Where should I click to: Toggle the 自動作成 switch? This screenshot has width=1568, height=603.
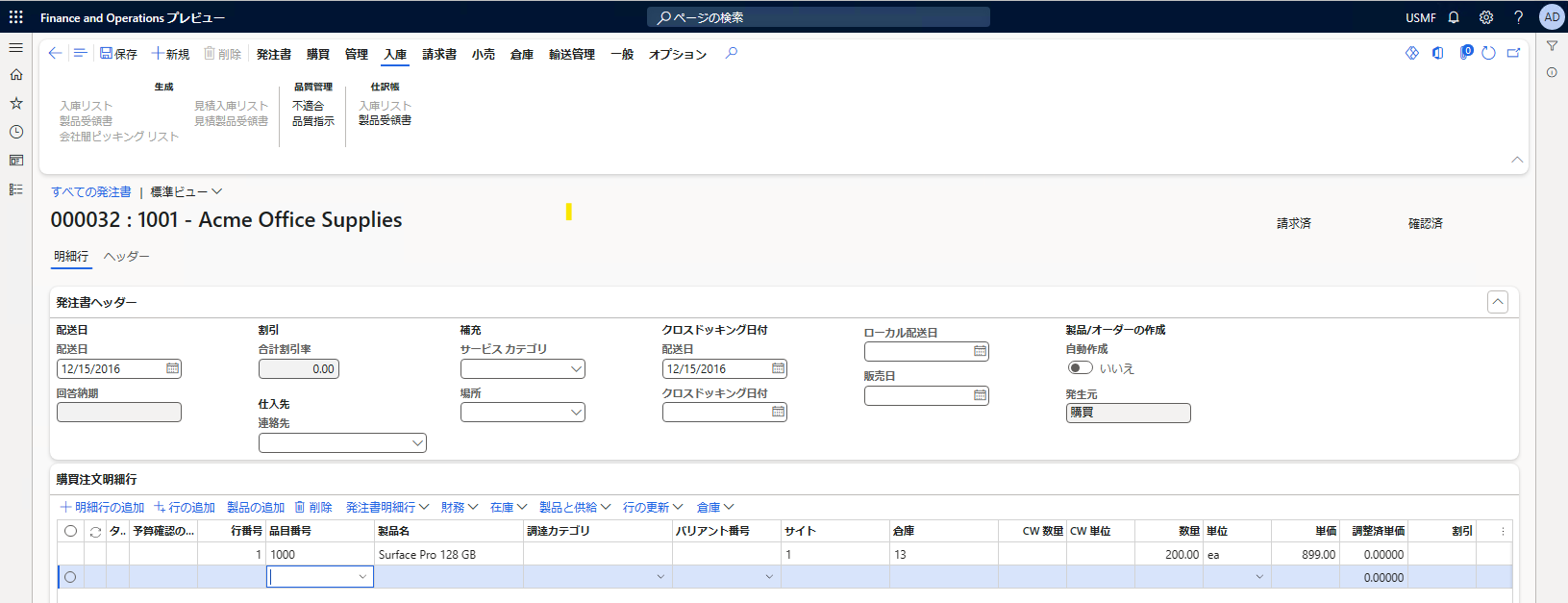tap(1081, 367)
